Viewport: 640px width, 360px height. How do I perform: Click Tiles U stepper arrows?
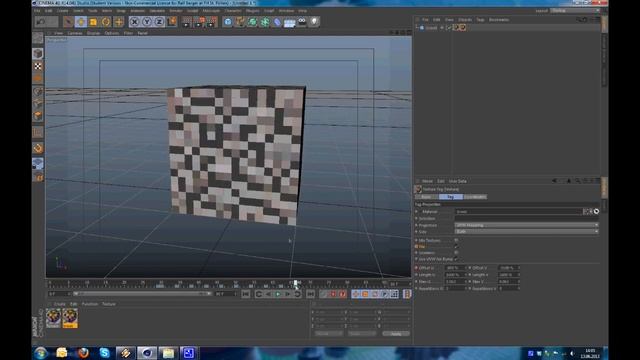click(x=465, y=281)
